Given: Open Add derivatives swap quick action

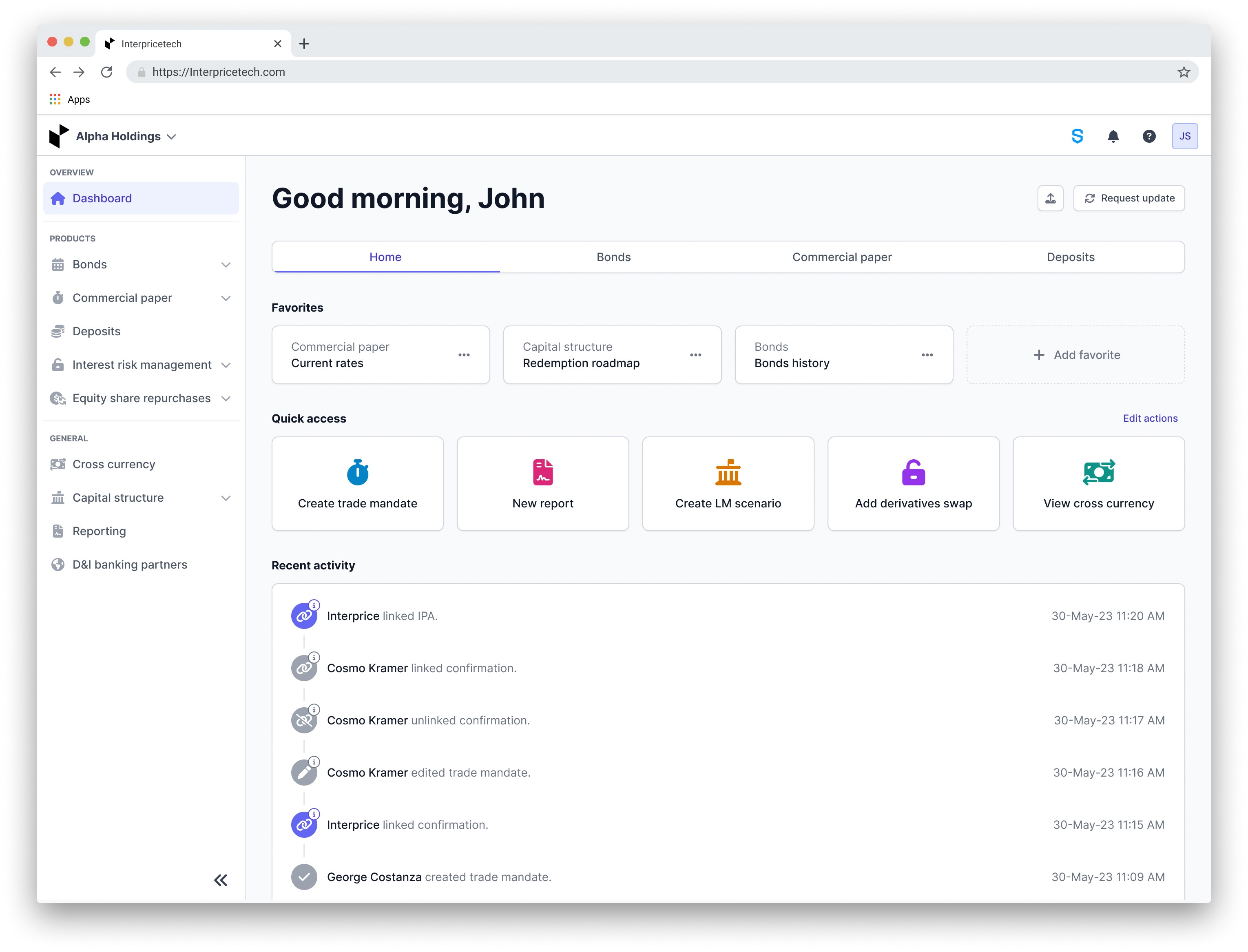Looking at the screenshot, I should 913,483.
